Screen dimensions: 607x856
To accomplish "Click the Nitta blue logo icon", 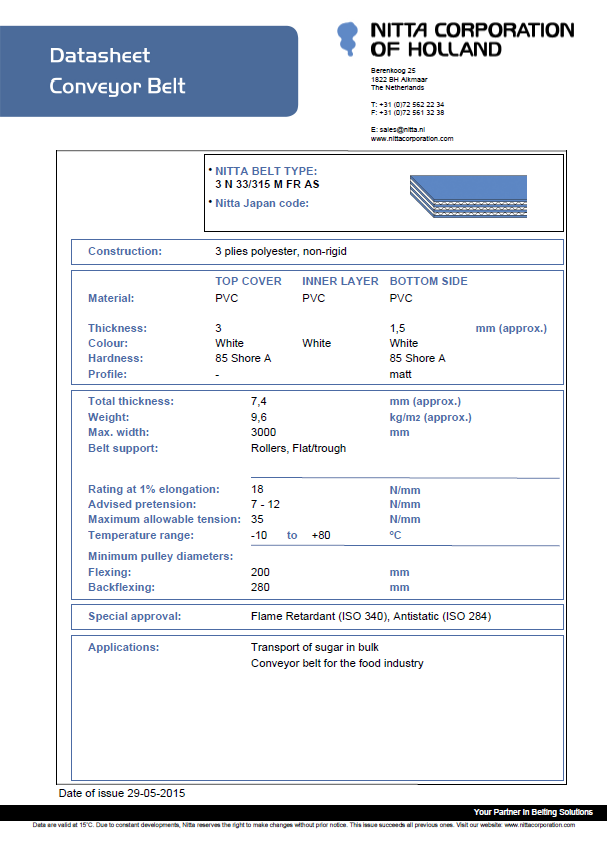I will pos(347,39).
